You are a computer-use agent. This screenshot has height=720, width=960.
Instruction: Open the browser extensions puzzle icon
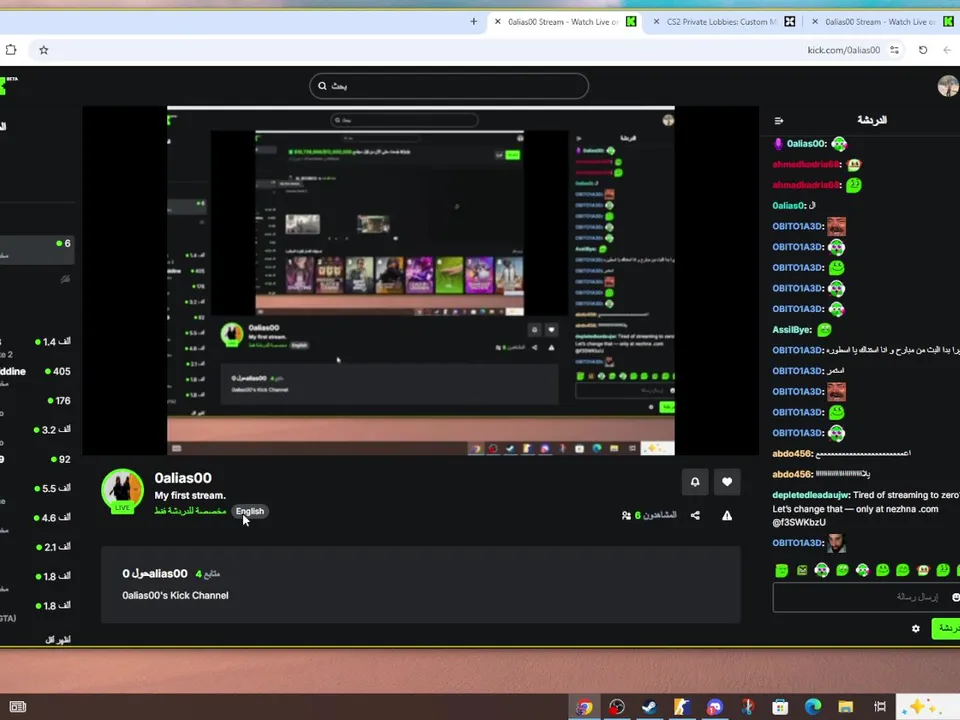tap(10, 50)
